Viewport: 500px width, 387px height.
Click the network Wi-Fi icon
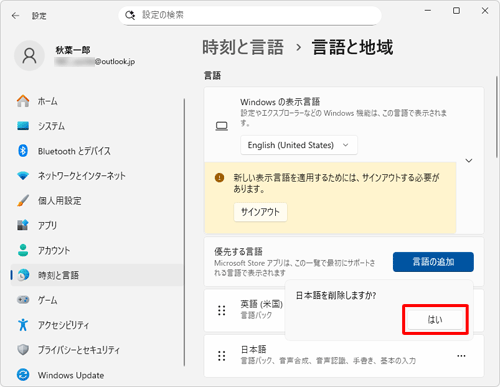click(23, 176)
